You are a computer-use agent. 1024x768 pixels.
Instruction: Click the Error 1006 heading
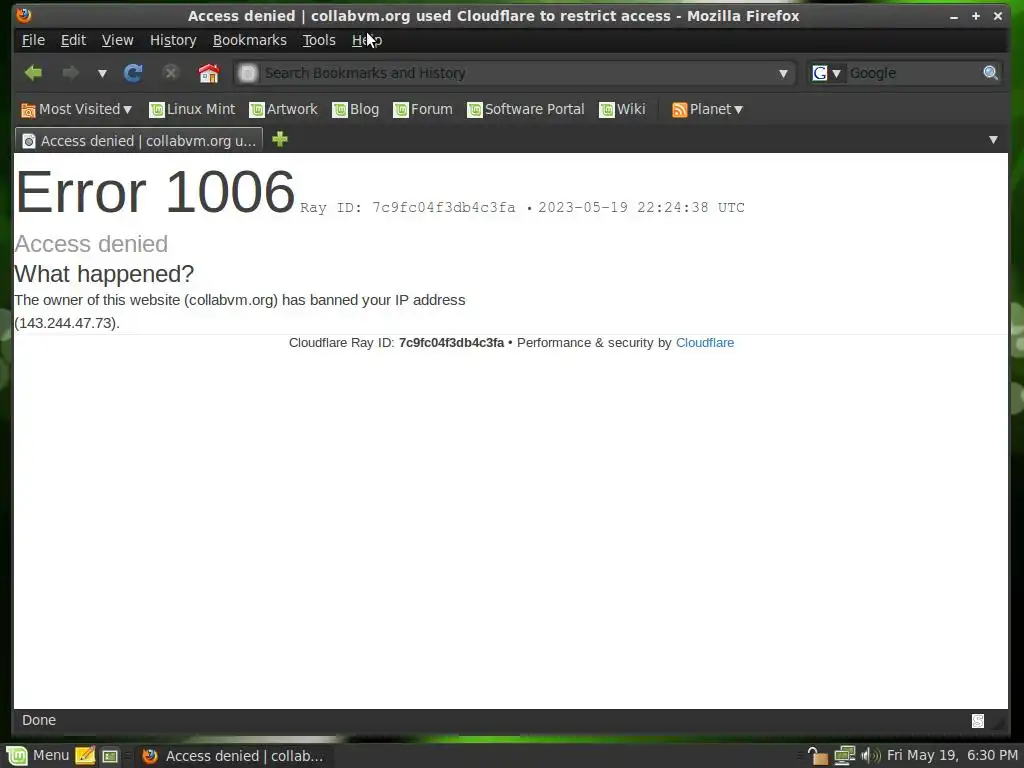click(x=155, y=192)
